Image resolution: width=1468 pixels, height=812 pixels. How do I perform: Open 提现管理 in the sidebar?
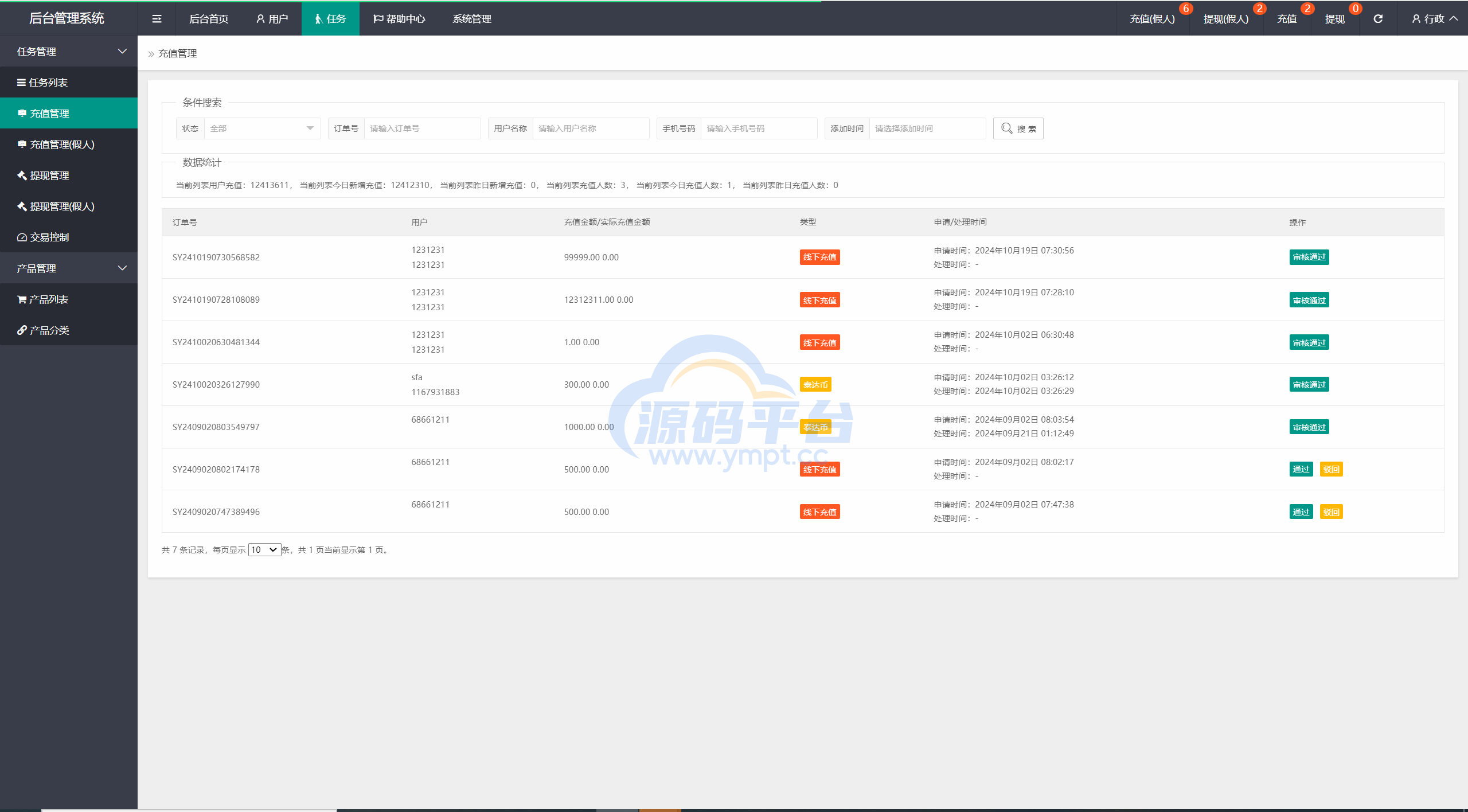[x=69, y=175]
